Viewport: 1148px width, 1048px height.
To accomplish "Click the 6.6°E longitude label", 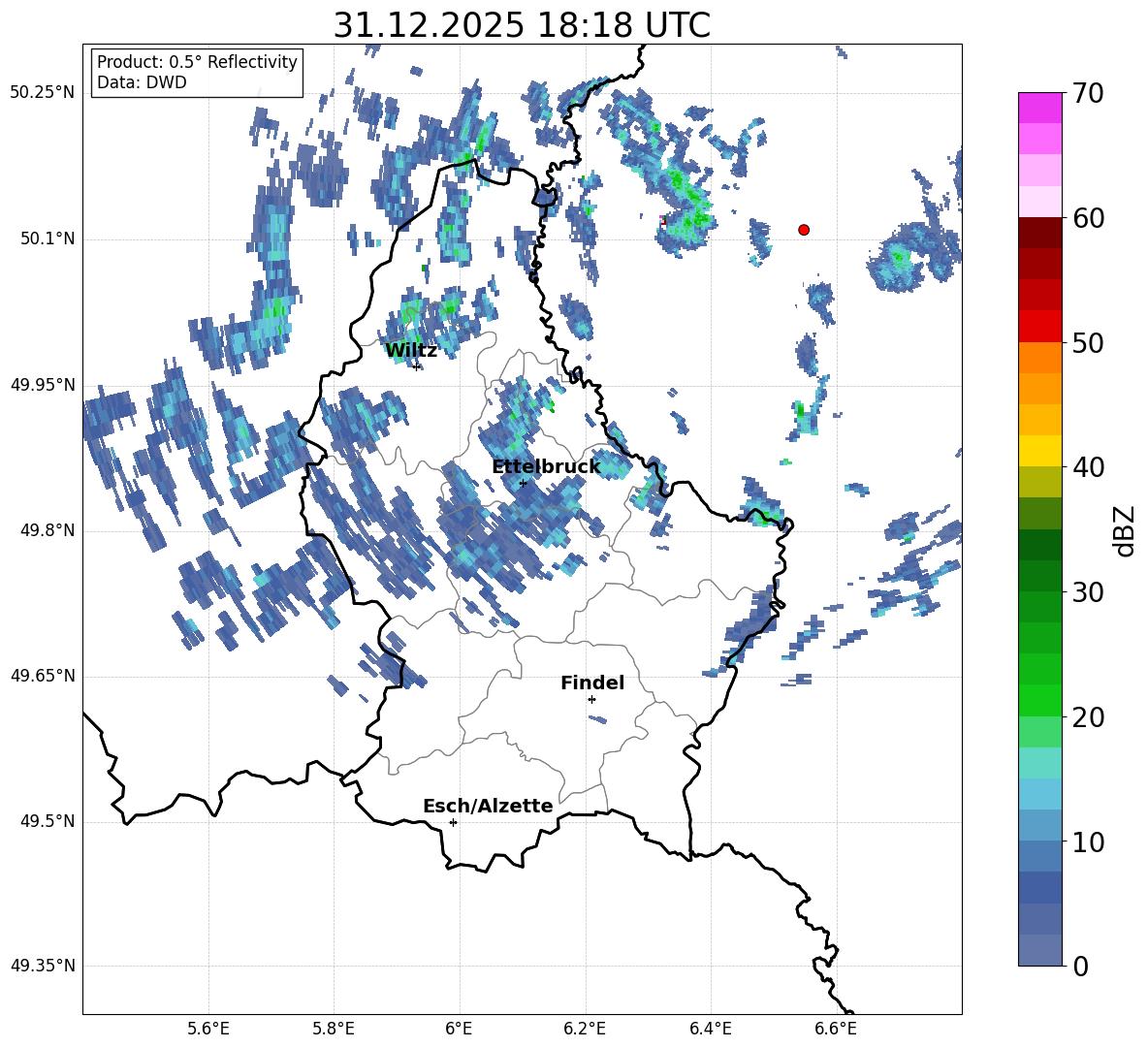I will (x=836, y=1029).
